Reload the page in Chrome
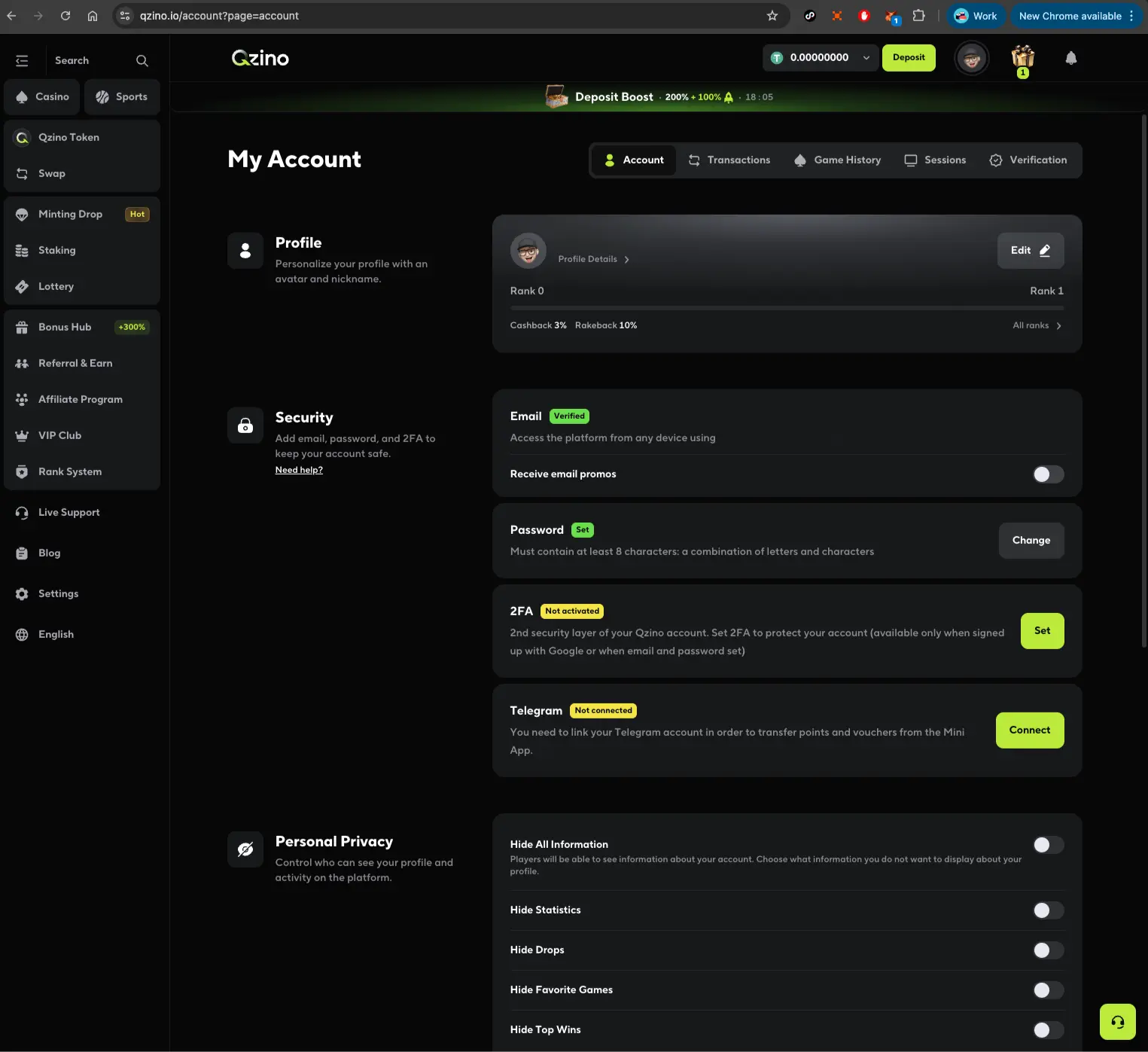This screenshot has width=1148, height=1052. click(65, 16)
